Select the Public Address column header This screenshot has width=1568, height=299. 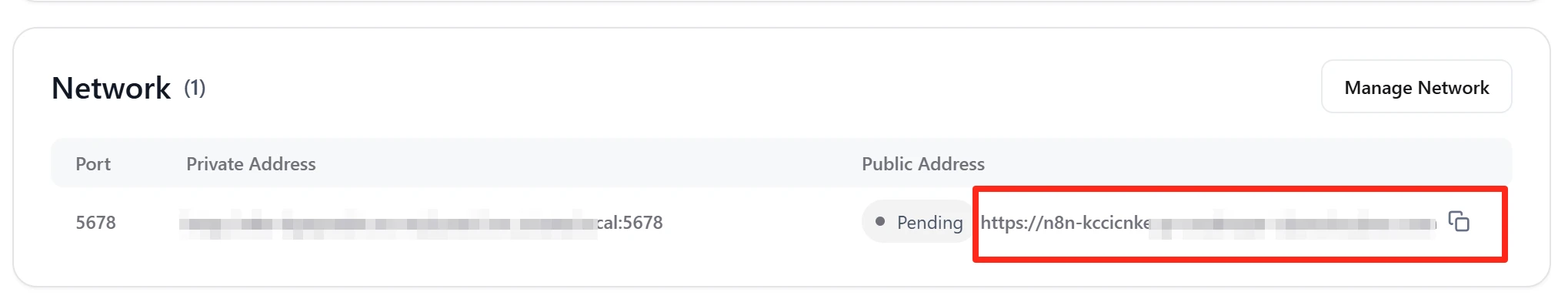[x=923, y=164]
